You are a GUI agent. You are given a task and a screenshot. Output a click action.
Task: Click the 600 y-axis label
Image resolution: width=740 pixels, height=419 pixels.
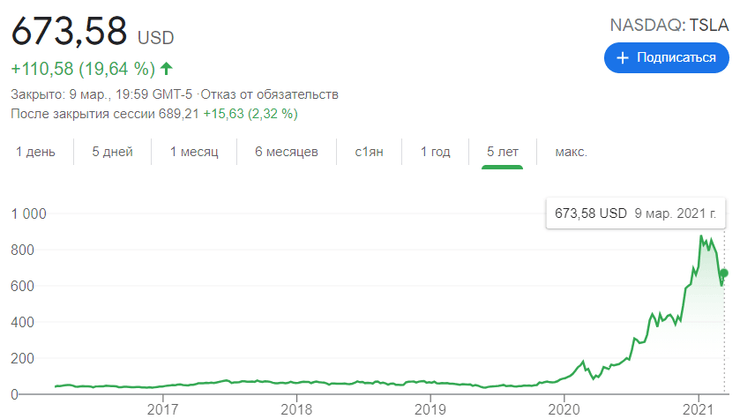pyautogui.click(x=22, y=286)
